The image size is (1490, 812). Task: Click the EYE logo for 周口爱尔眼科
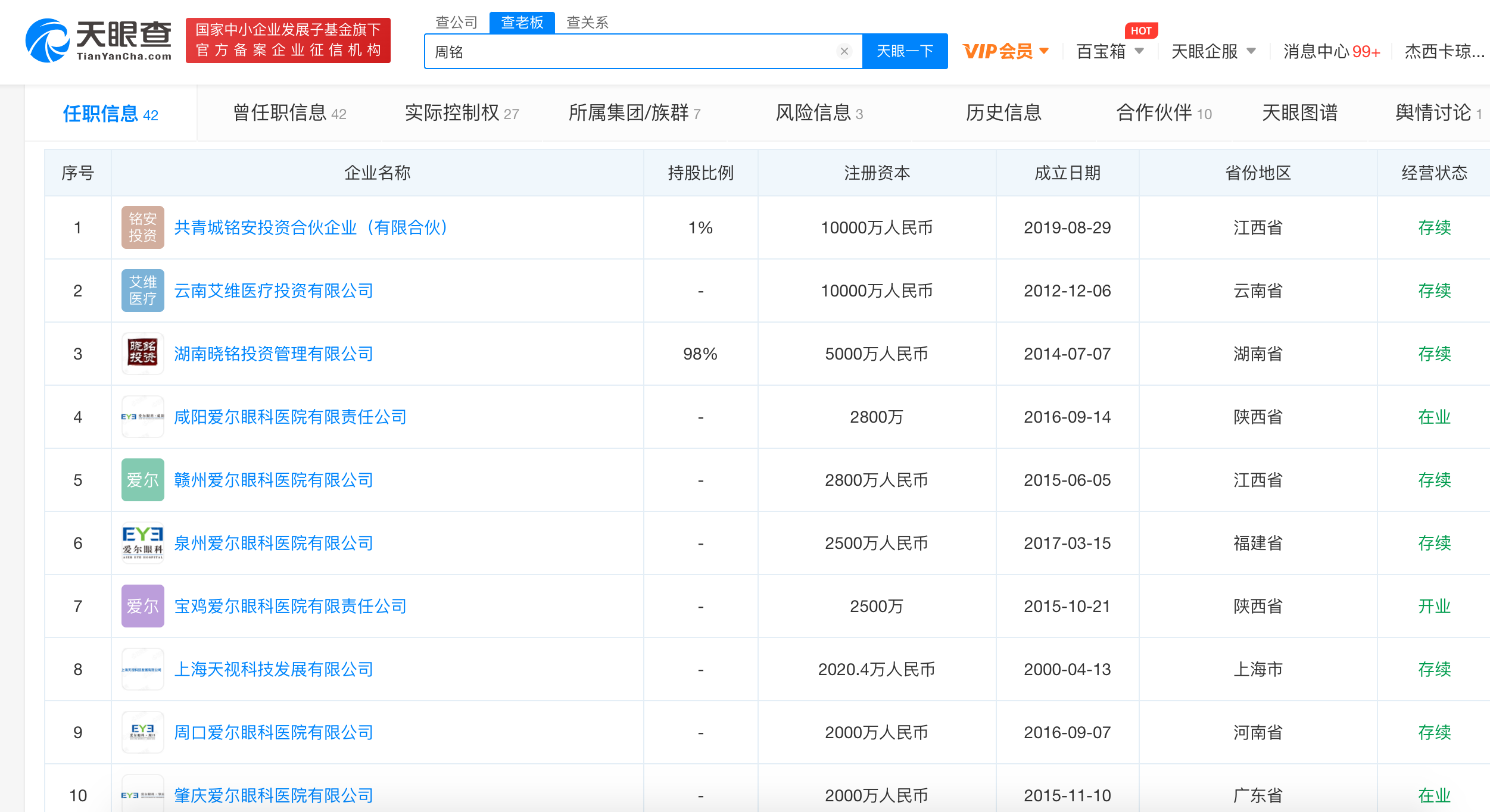tap(142, 732)
